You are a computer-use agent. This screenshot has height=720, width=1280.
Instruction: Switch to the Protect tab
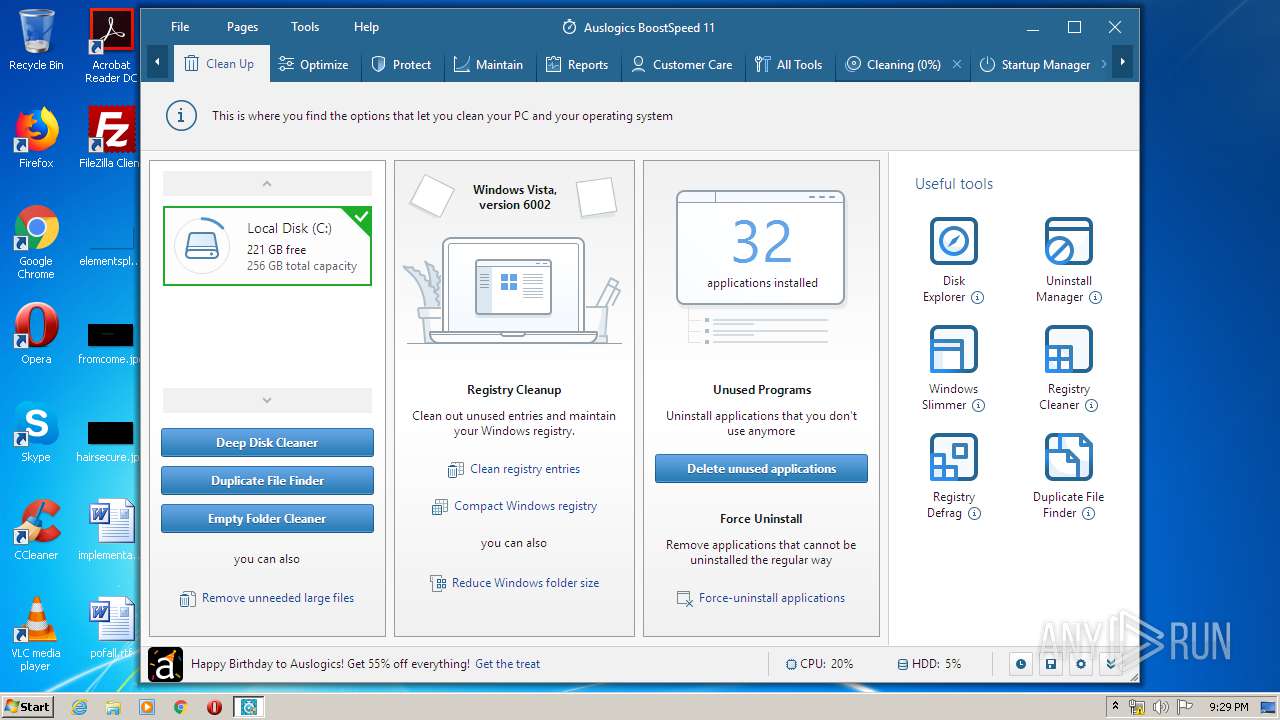401,64
